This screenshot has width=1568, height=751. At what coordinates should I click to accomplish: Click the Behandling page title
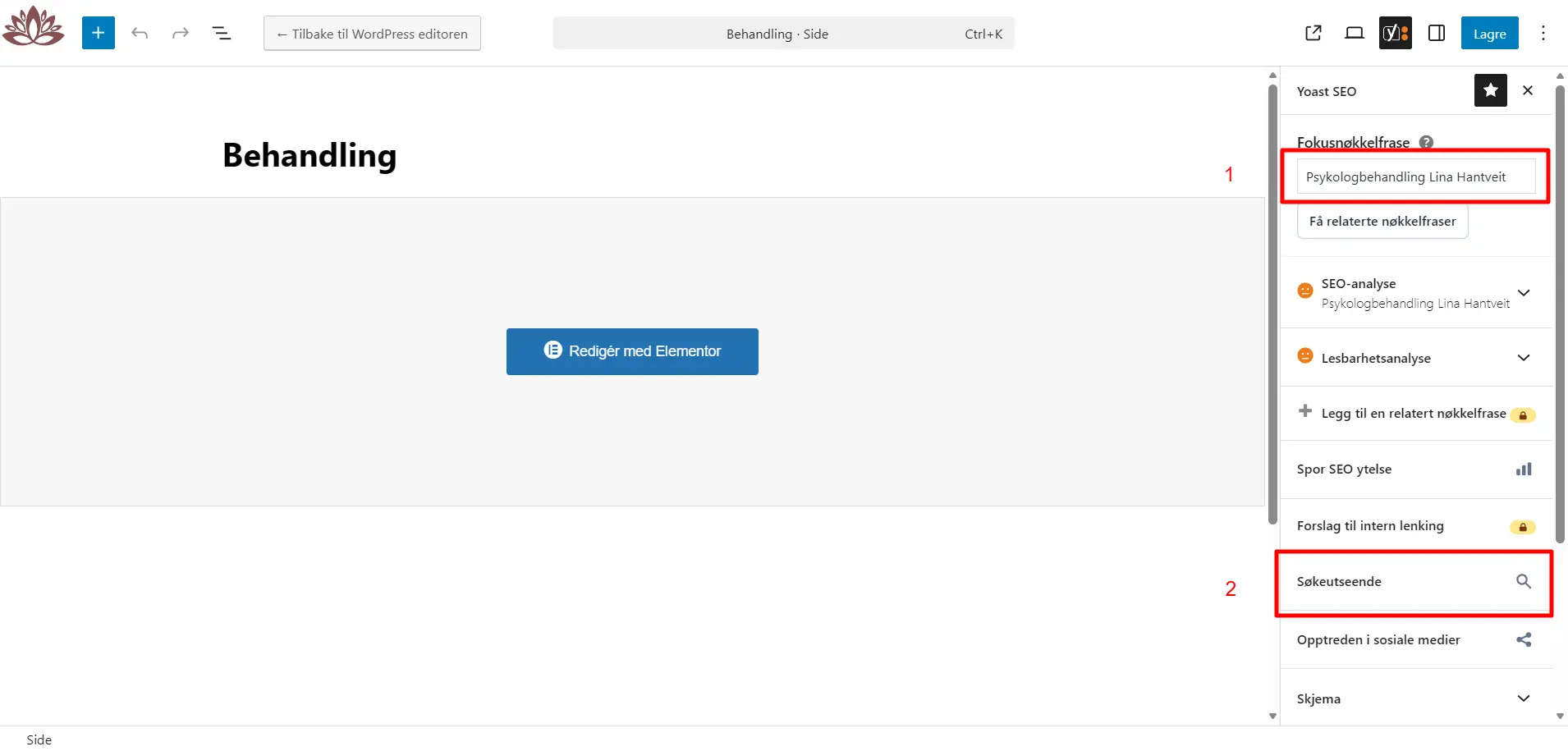(x=309, y=155)
